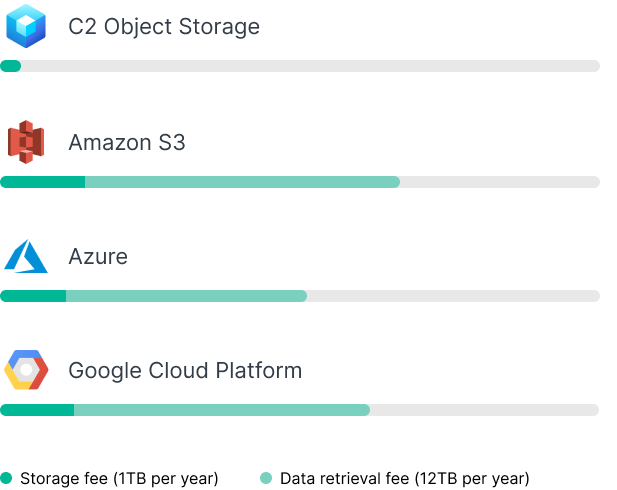Click the short green C2 storage fee bar

pyautogui.click(x=11, y=66)
